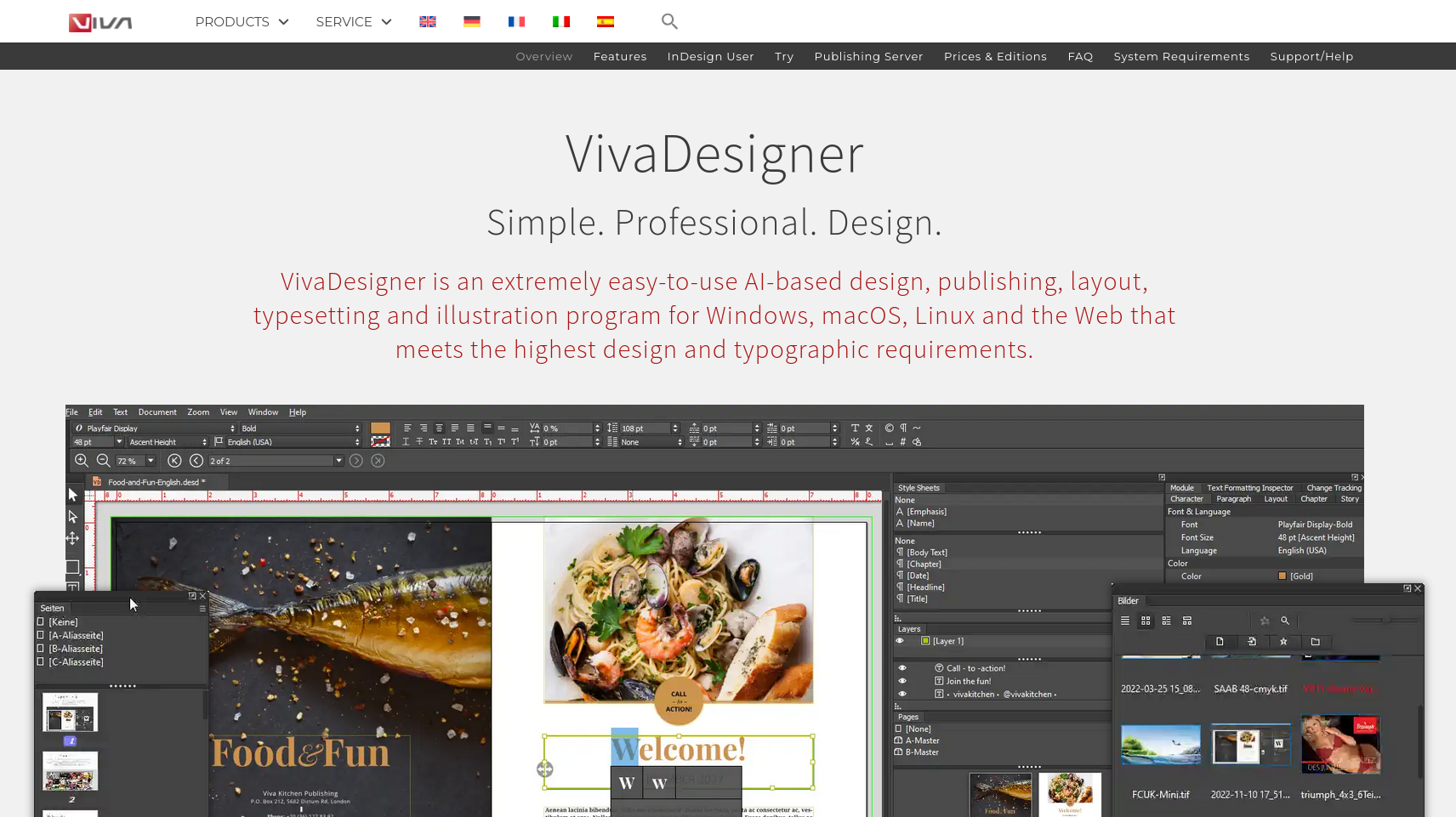The image size is (1456, 817).
Task: Click the zoom-in magnifier in VivaDesigner toolbar
Action: (82, 461)
